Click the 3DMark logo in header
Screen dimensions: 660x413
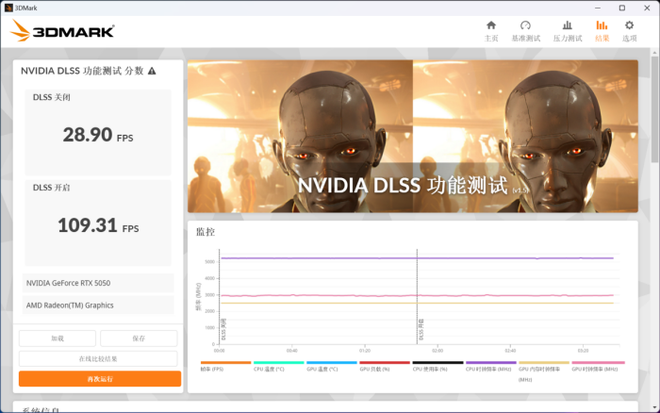pyautogui.click(x=62, y=31)
